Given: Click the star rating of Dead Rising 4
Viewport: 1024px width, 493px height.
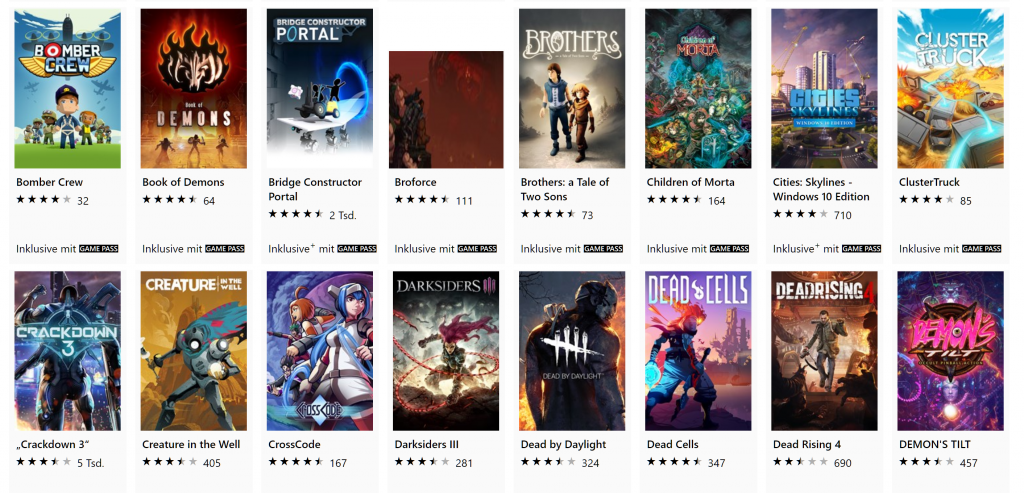Looking at the screenshot, I should click(x=800, y=462).
